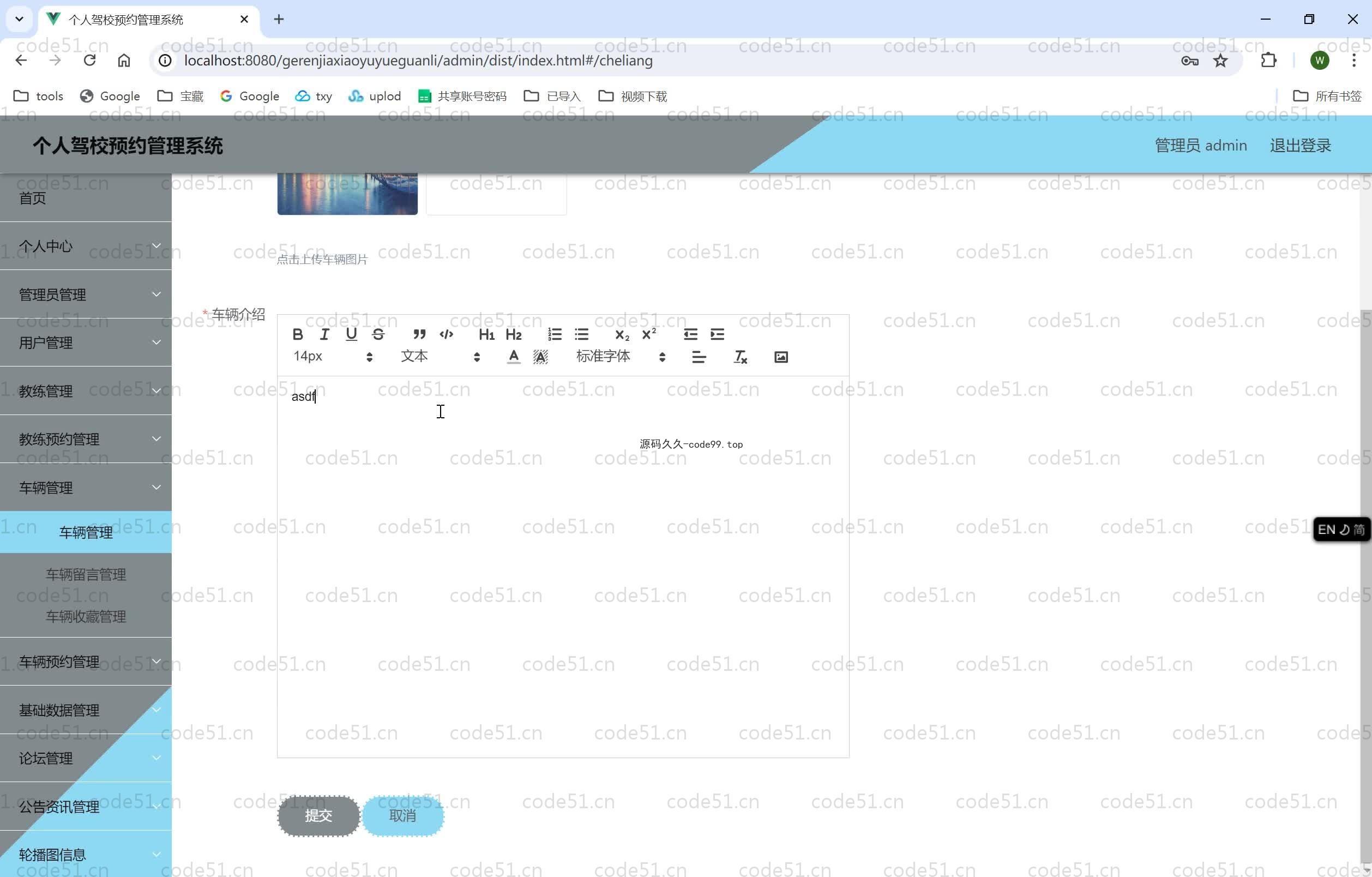Click the empty image upload box

pyautogui.click(x=496, y=194)
